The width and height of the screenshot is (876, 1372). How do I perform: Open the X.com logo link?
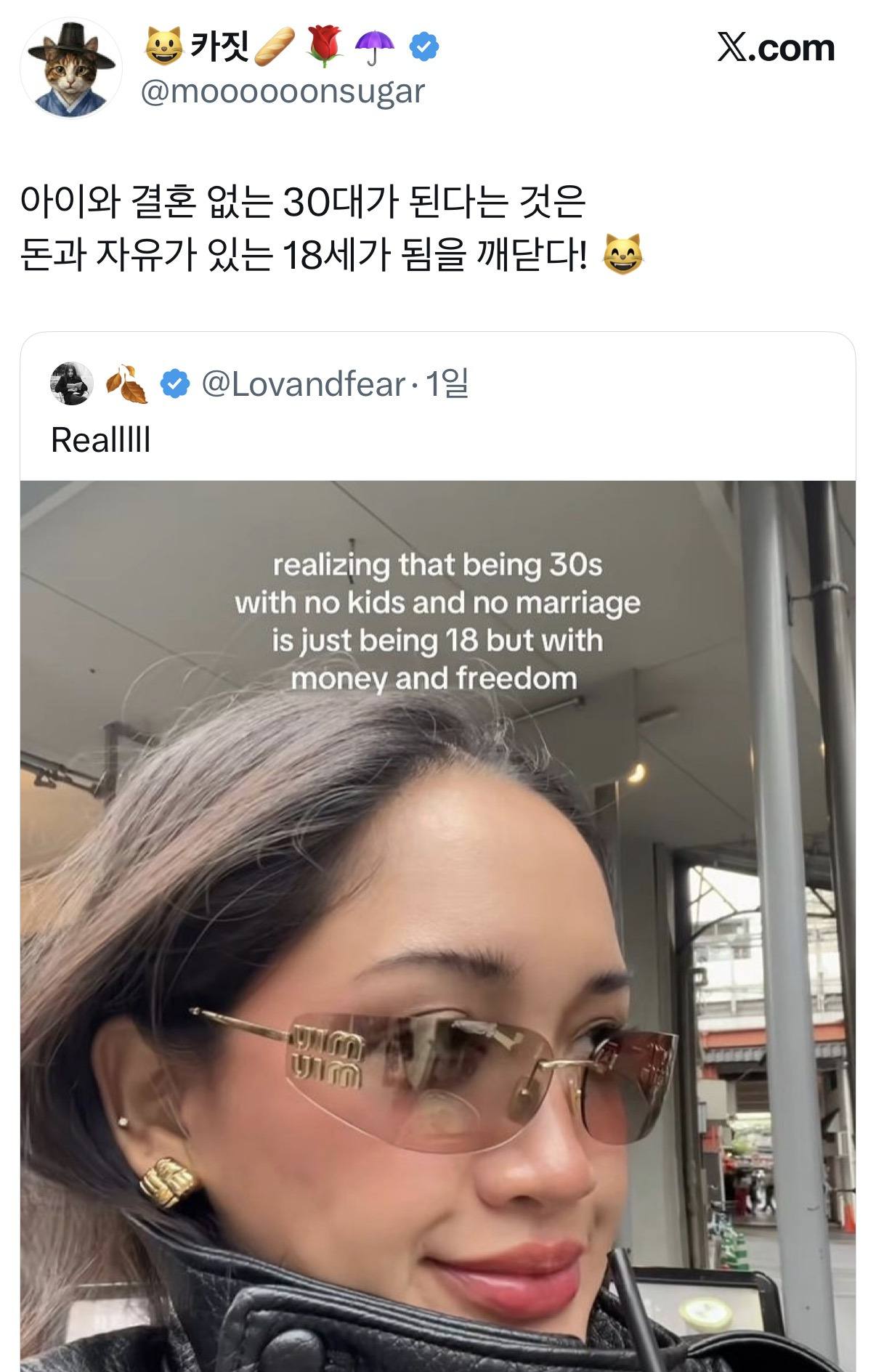pyautogui.click(x=776, y=48)
